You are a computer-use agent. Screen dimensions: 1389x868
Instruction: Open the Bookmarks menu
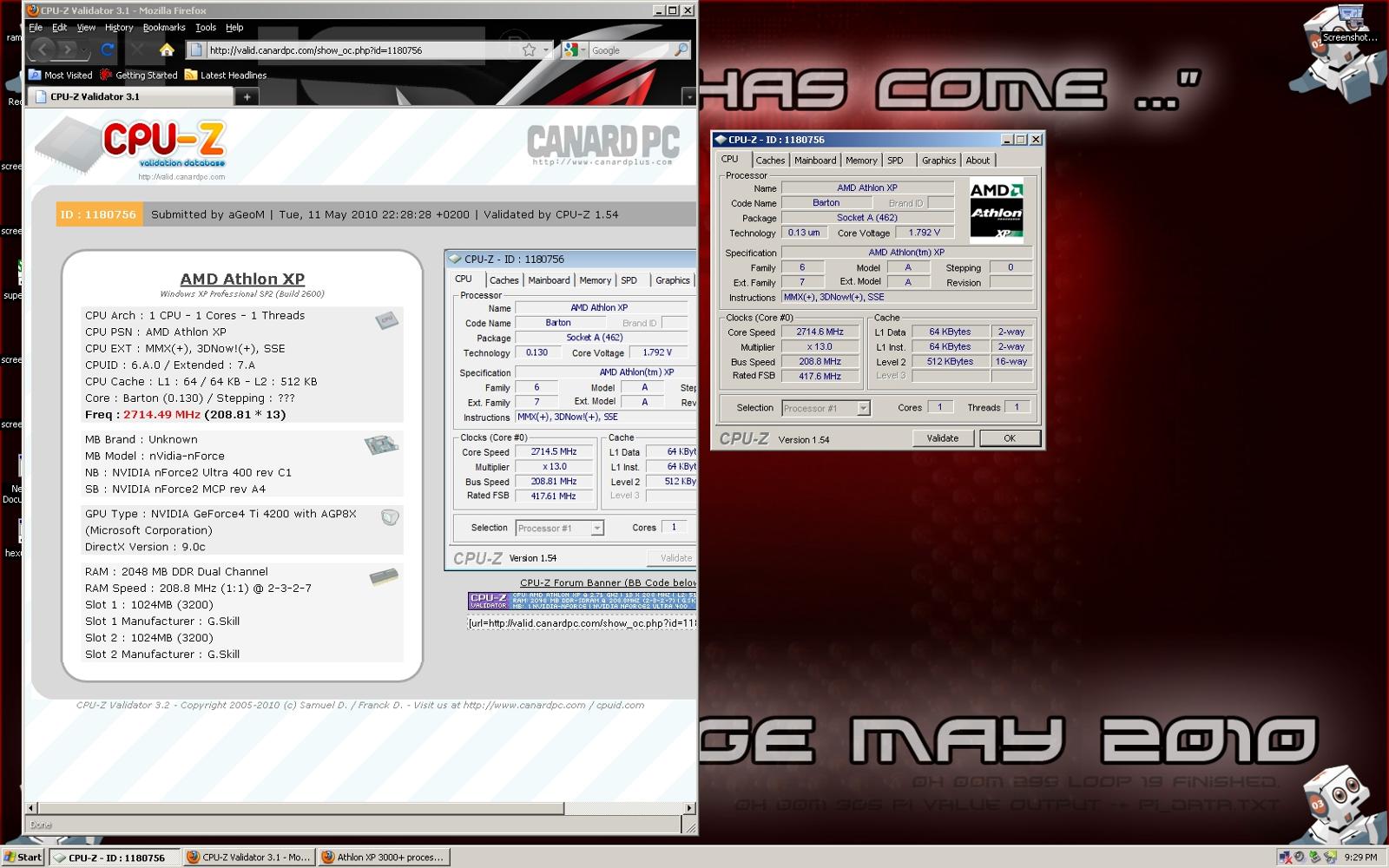pyautogui.click(x=164, y=28)
